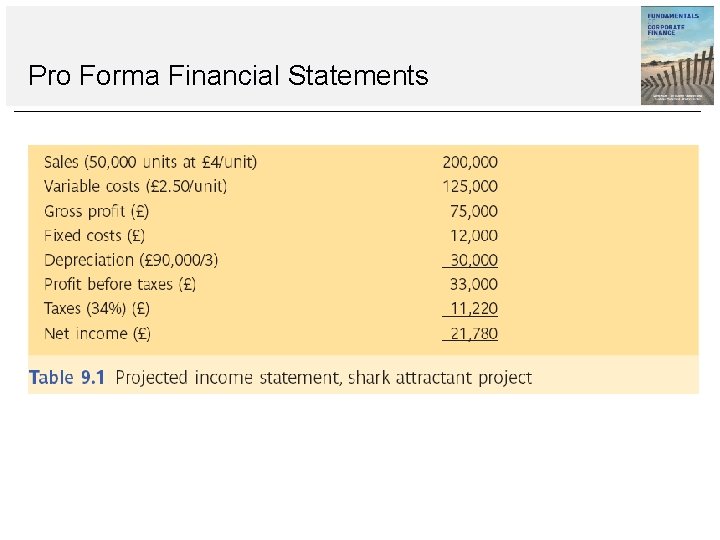
Task: Click the "Pro Forma Financial Statements" slide title
Action: coord(228,75)
